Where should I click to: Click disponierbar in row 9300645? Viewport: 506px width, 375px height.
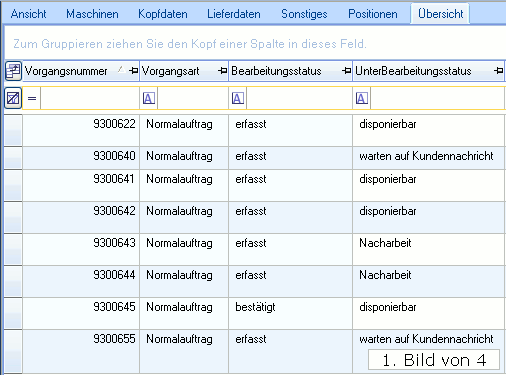point(388,307)
